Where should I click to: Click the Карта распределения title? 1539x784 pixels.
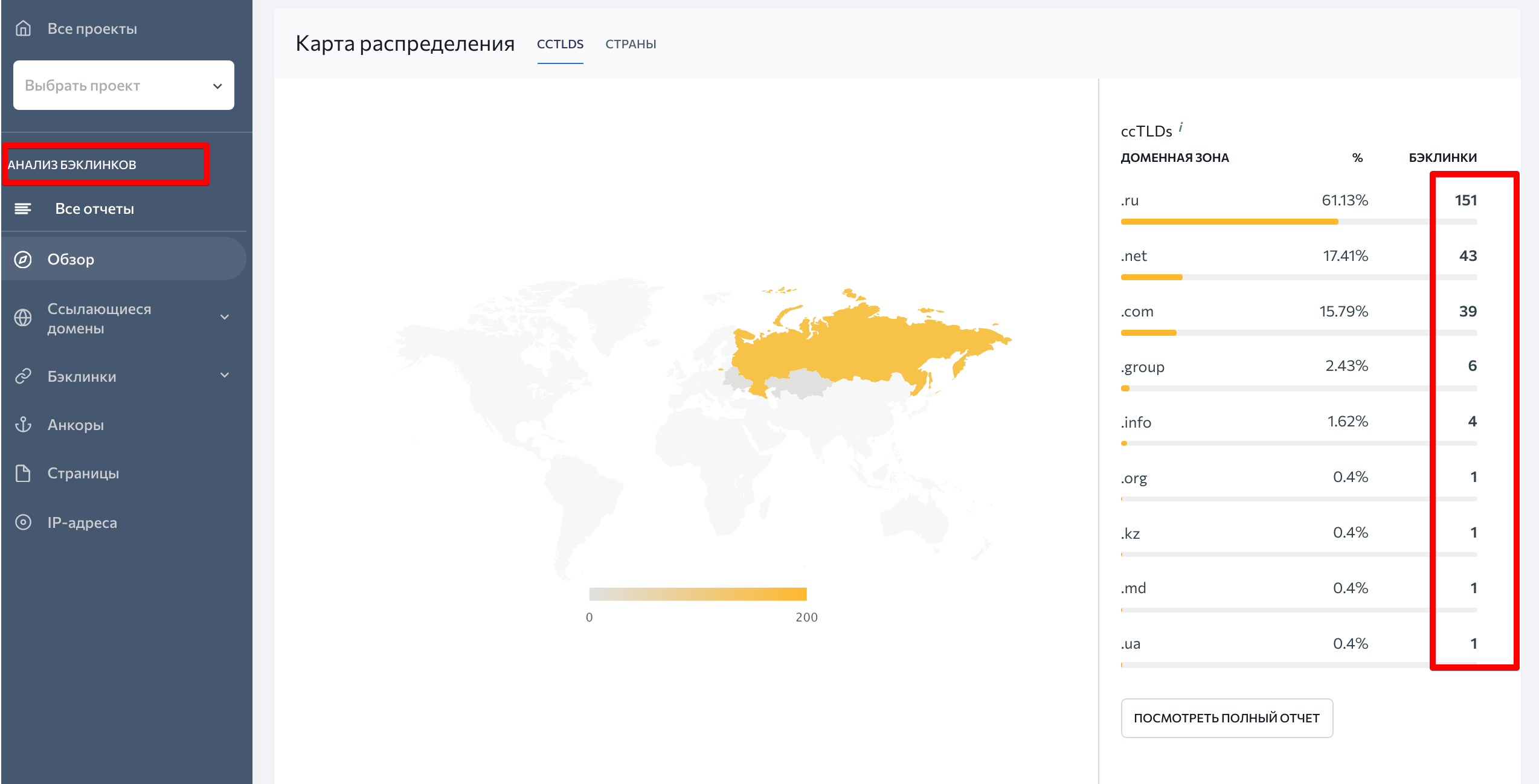405,43
